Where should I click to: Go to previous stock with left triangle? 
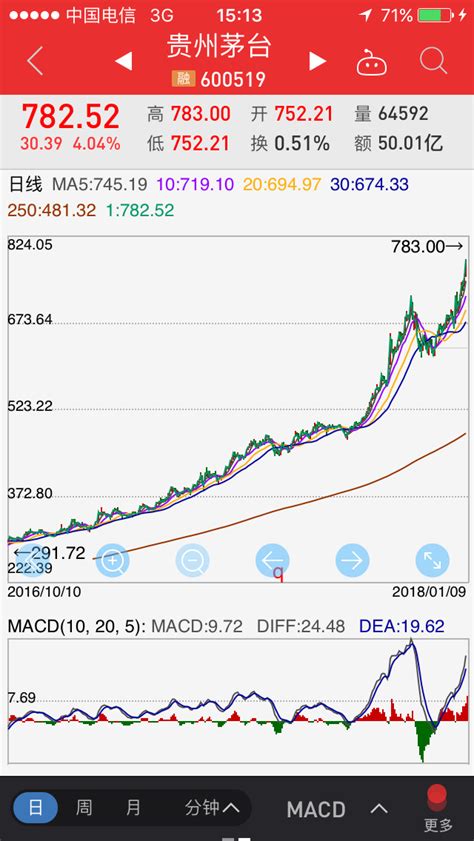(x=123, y=61)
